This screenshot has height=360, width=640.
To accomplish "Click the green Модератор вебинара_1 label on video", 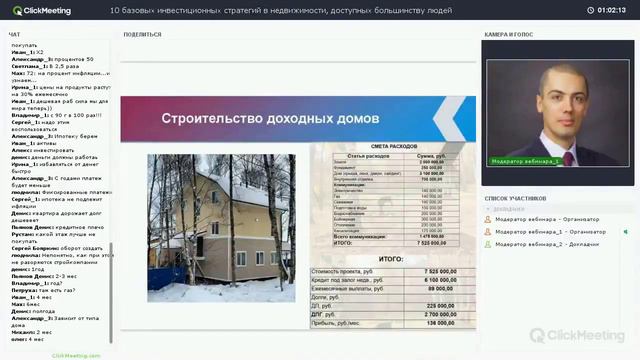I will pos(525,161).
